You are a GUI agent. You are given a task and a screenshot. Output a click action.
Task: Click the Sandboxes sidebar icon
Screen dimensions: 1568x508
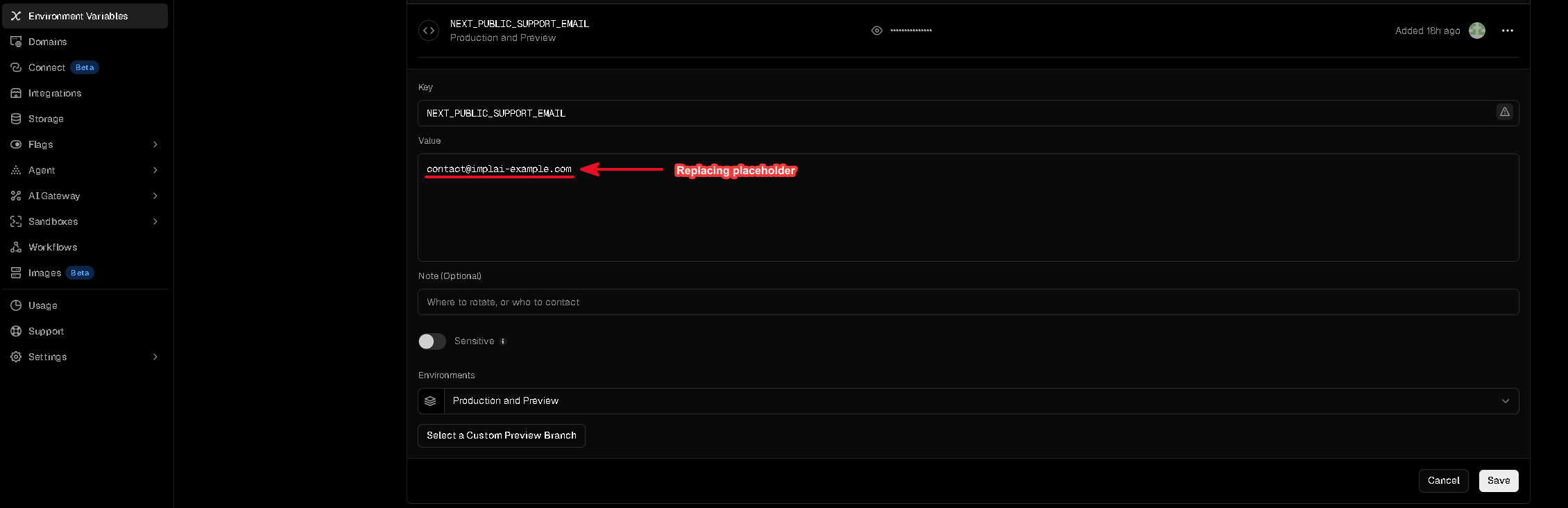click(x=16, y=221)
